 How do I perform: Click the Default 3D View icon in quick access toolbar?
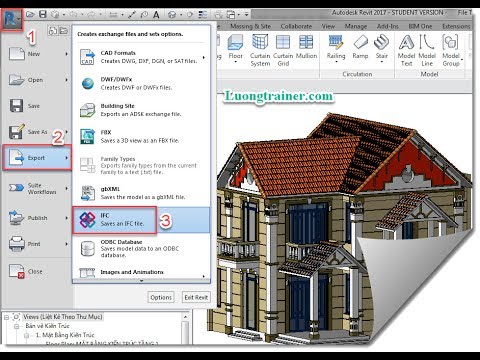tap(172, 15)
